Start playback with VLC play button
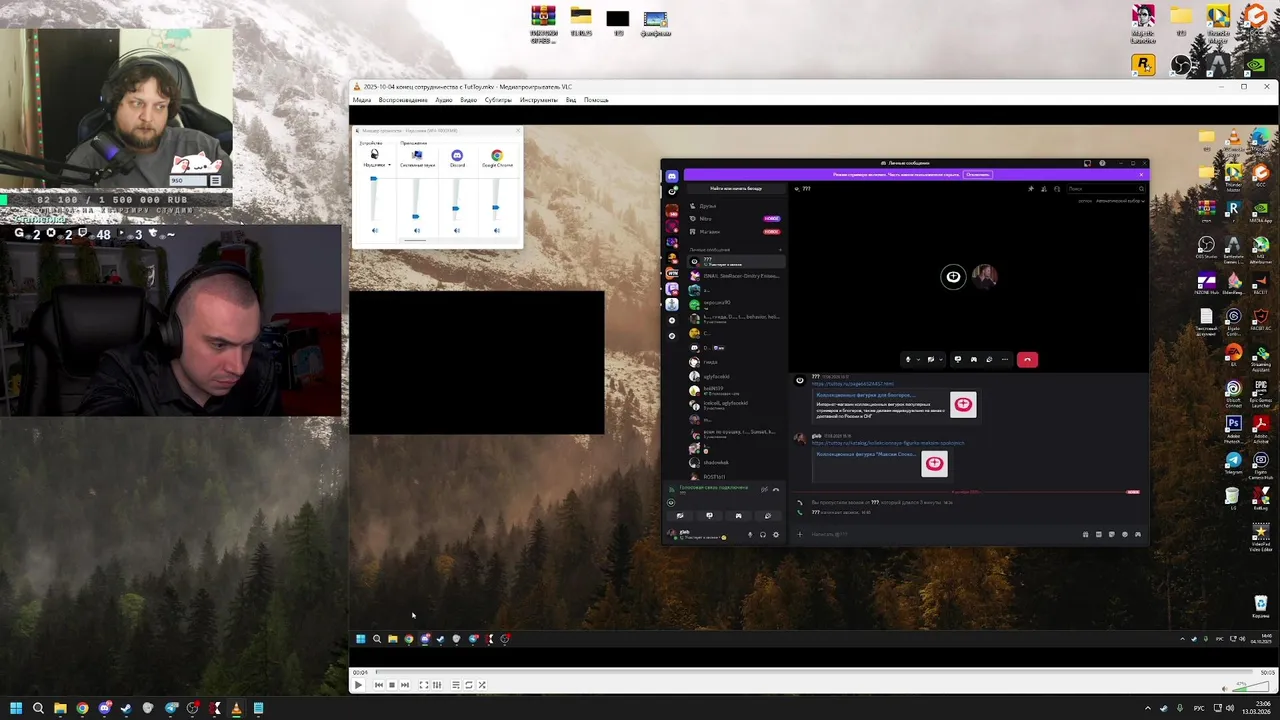The image size is (1280, 720). 358,685
